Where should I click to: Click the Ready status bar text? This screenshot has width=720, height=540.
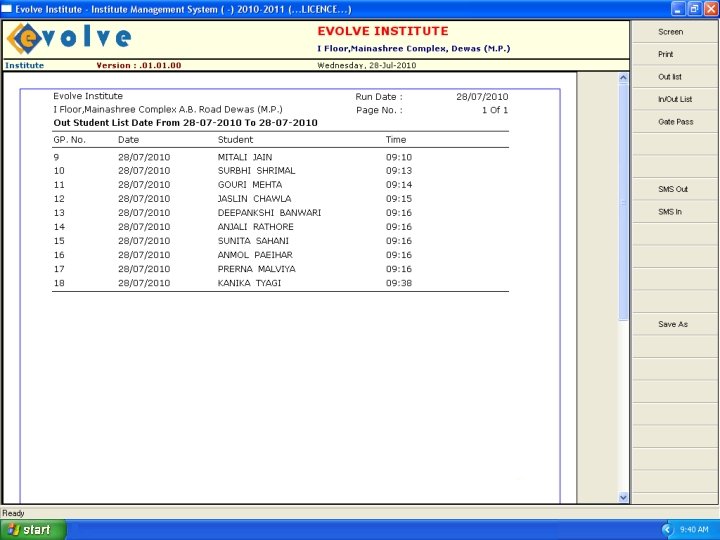13,513
